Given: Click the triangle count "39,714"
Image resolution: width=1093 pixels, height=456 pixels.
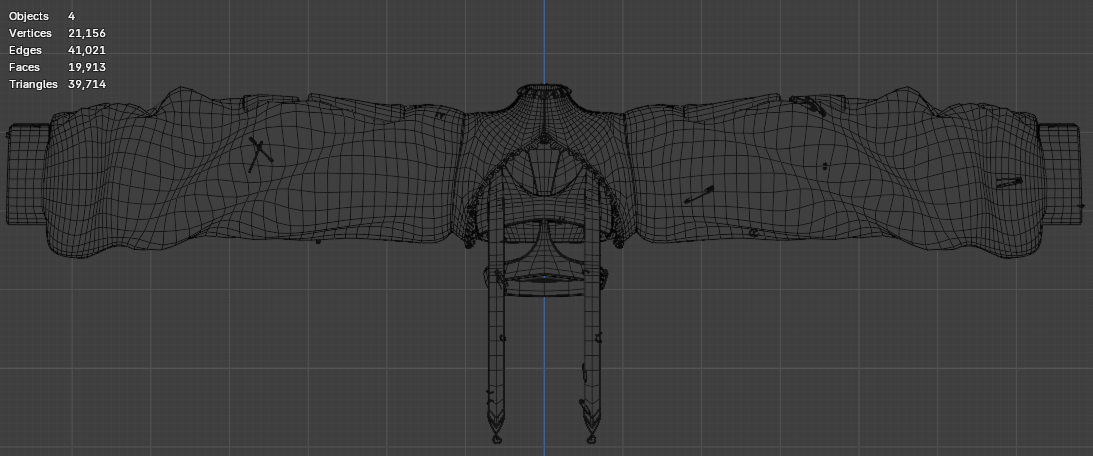Looking at the screenshot, I should tap(86, 84).
